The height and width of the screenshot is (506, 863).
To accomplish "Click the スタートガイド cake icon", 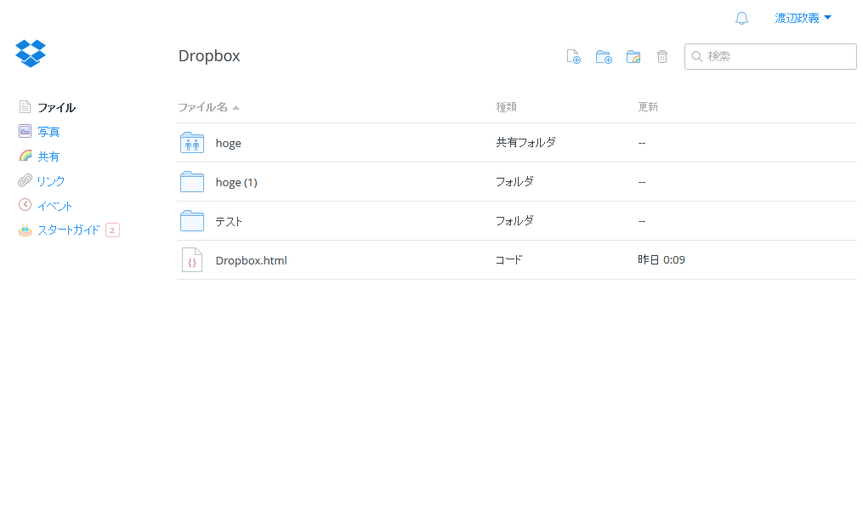I will pyautogui.click(x=25, y=230).
